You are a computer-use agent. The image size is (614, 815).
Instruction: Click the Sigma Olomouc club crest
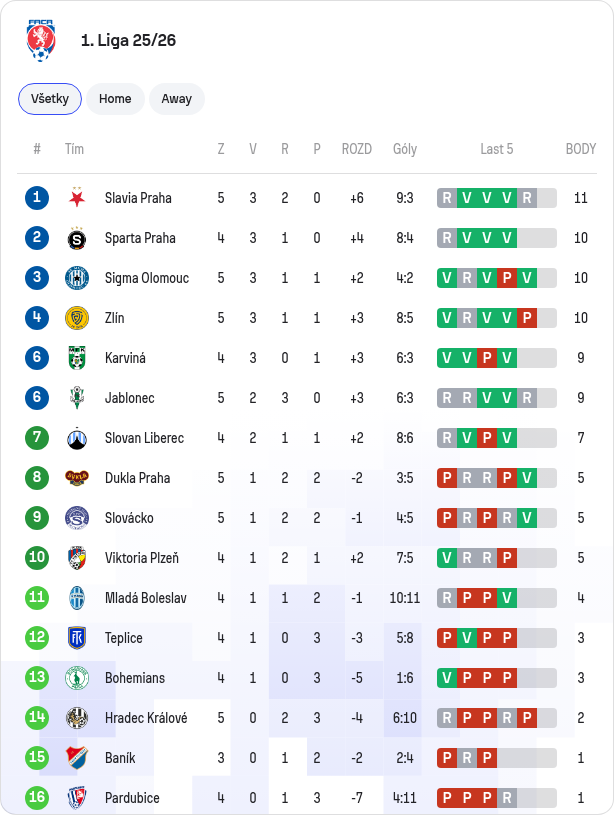coord(77,278)
